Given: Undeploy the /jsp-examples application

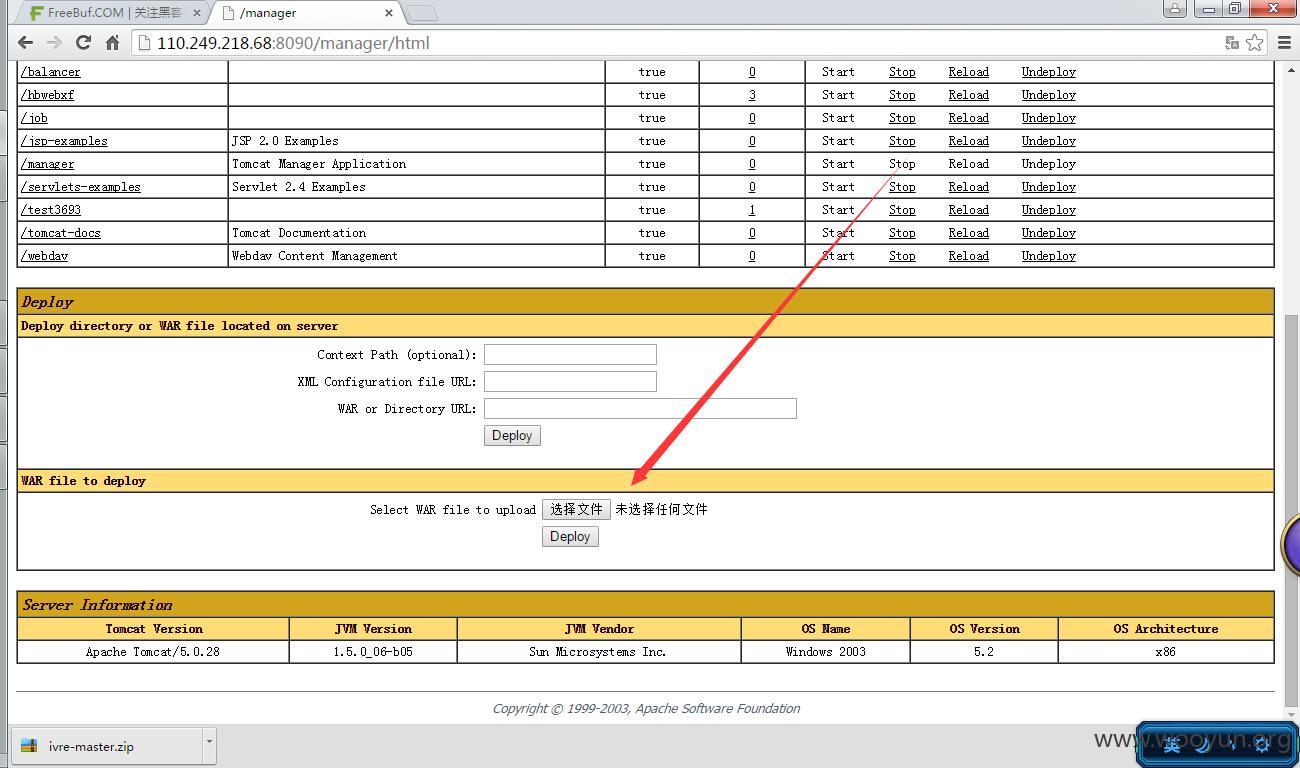Looking at the screenshot, I should (1049, 141).
